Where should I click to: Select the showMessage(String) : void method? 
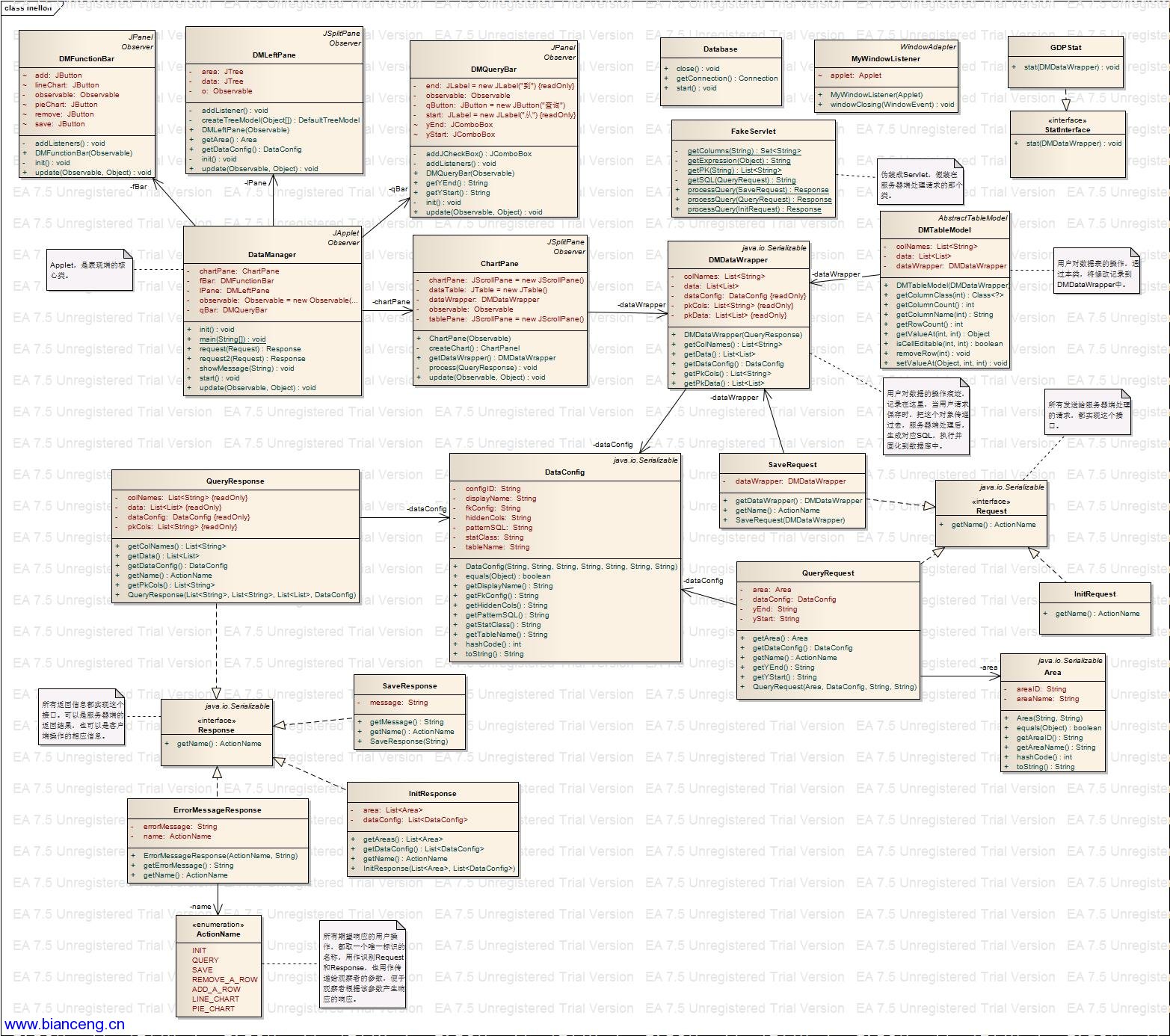coord(246,369)
